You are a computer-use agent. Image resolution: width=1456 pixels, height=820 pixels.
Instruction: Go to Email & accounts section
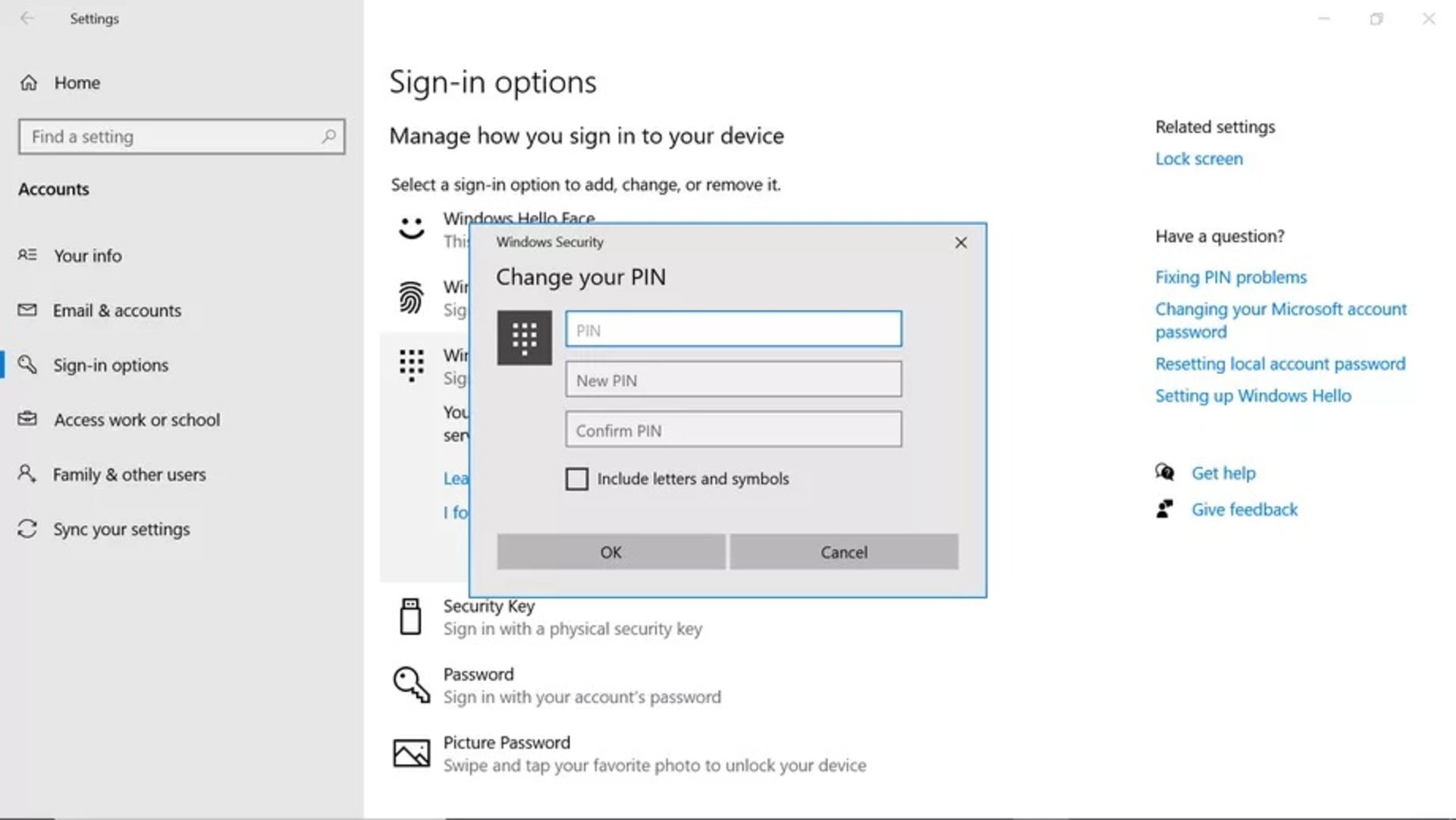click(117, 310)
